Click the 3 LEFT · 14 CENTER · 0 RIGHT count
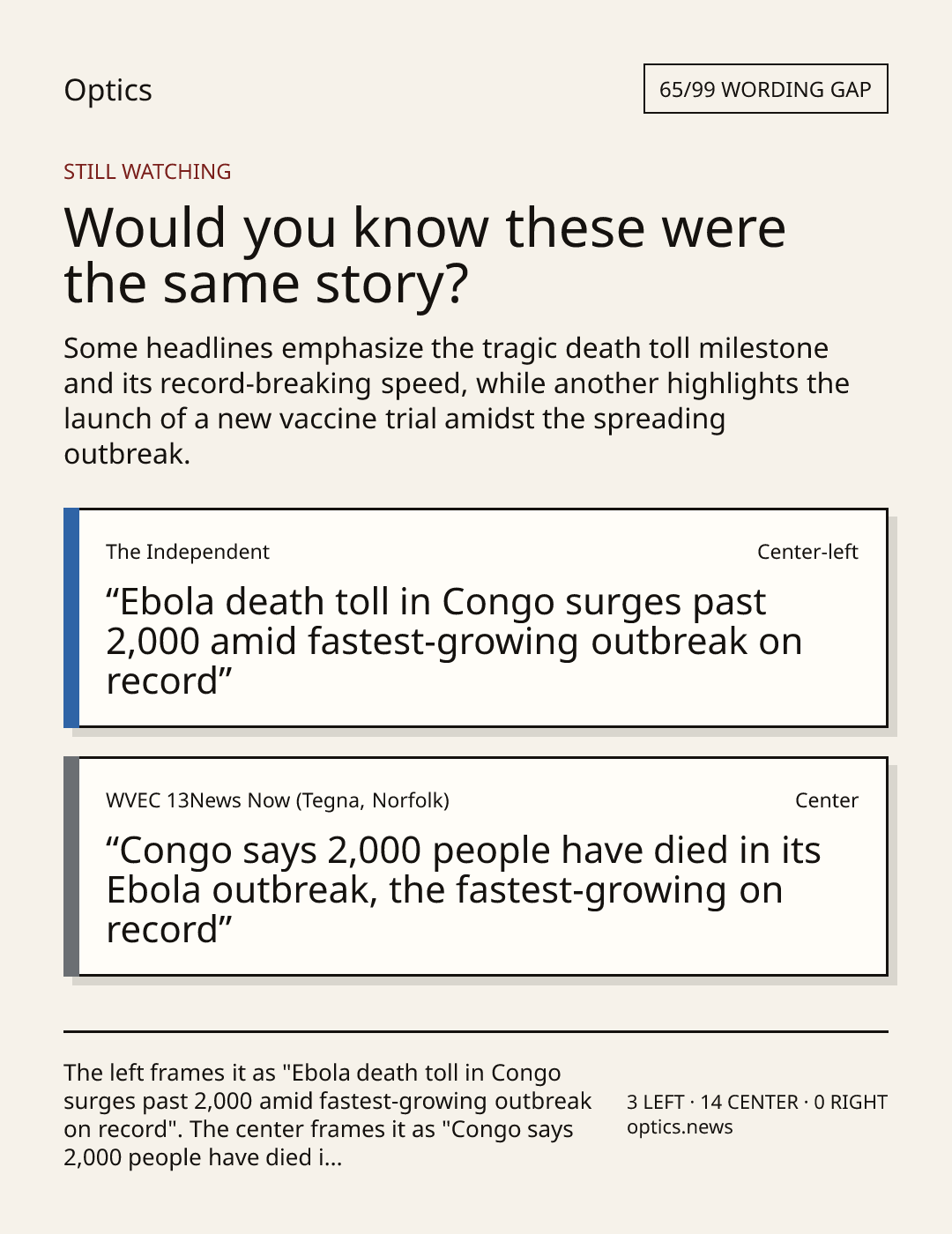Viewport: 952px width, 1234px height. click(757, 1102)
